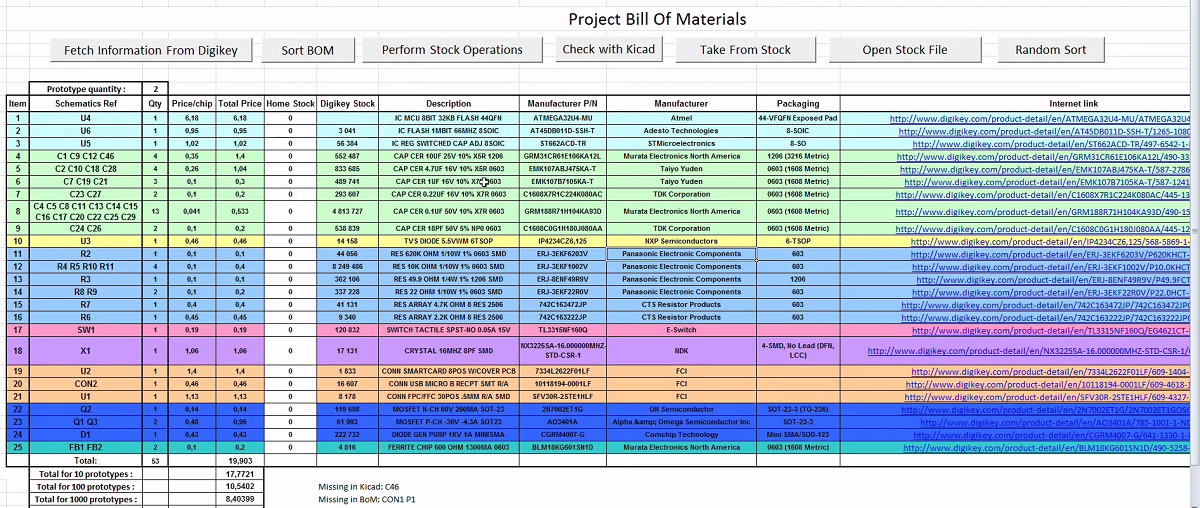Open Stock File via its button
This screenshot has width=1200, height=508.
(904, 50)
